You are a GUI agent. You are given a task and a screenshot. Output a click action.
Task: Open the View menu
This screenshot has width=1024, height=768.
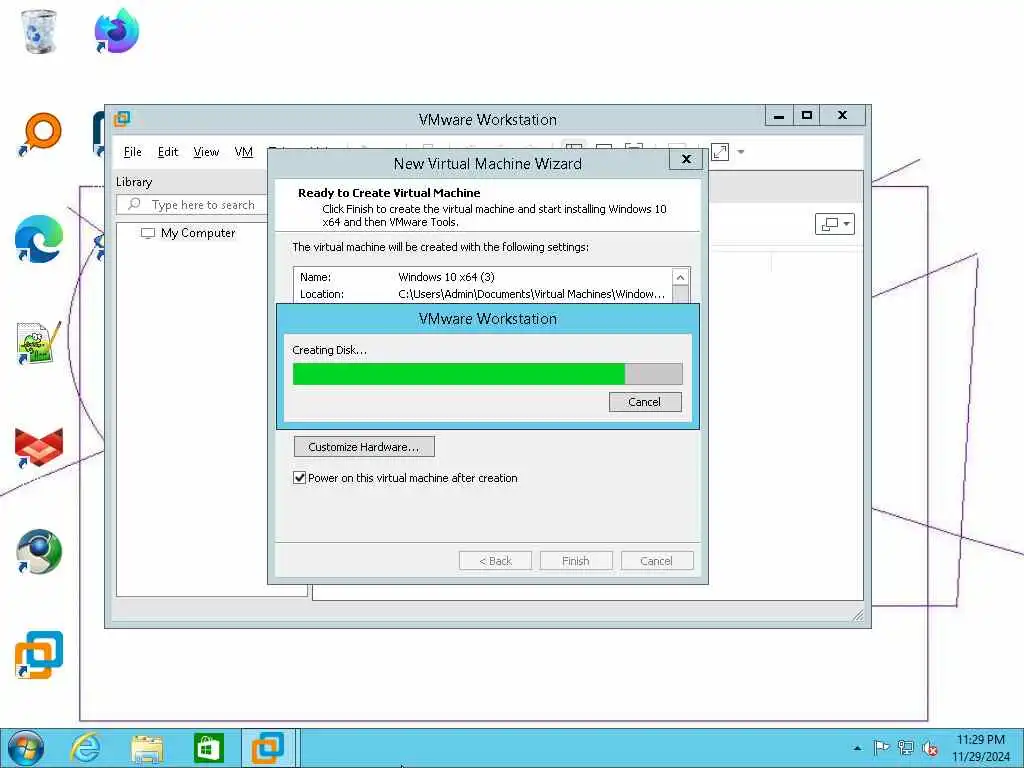tap(206, 152)
